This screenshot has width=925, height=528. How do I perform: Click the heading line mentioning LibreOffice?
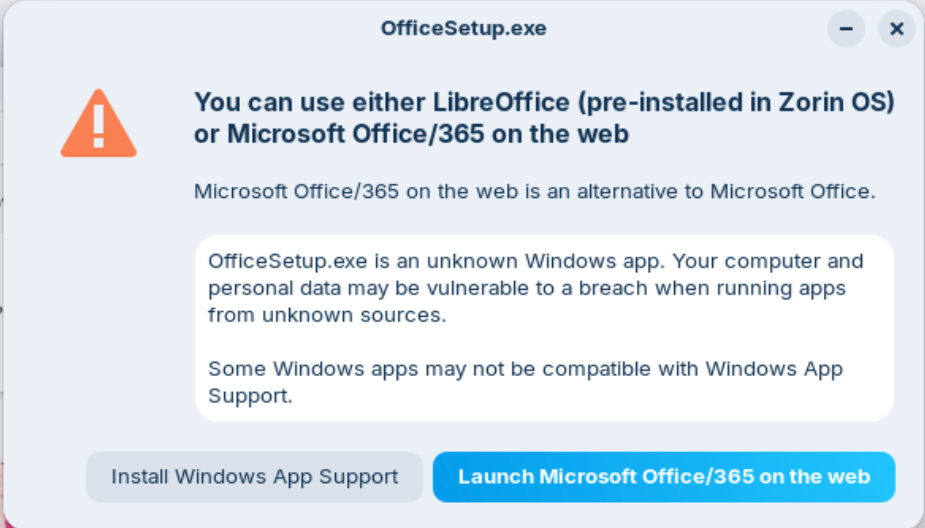pyautogui.click(x=543, y=102)
